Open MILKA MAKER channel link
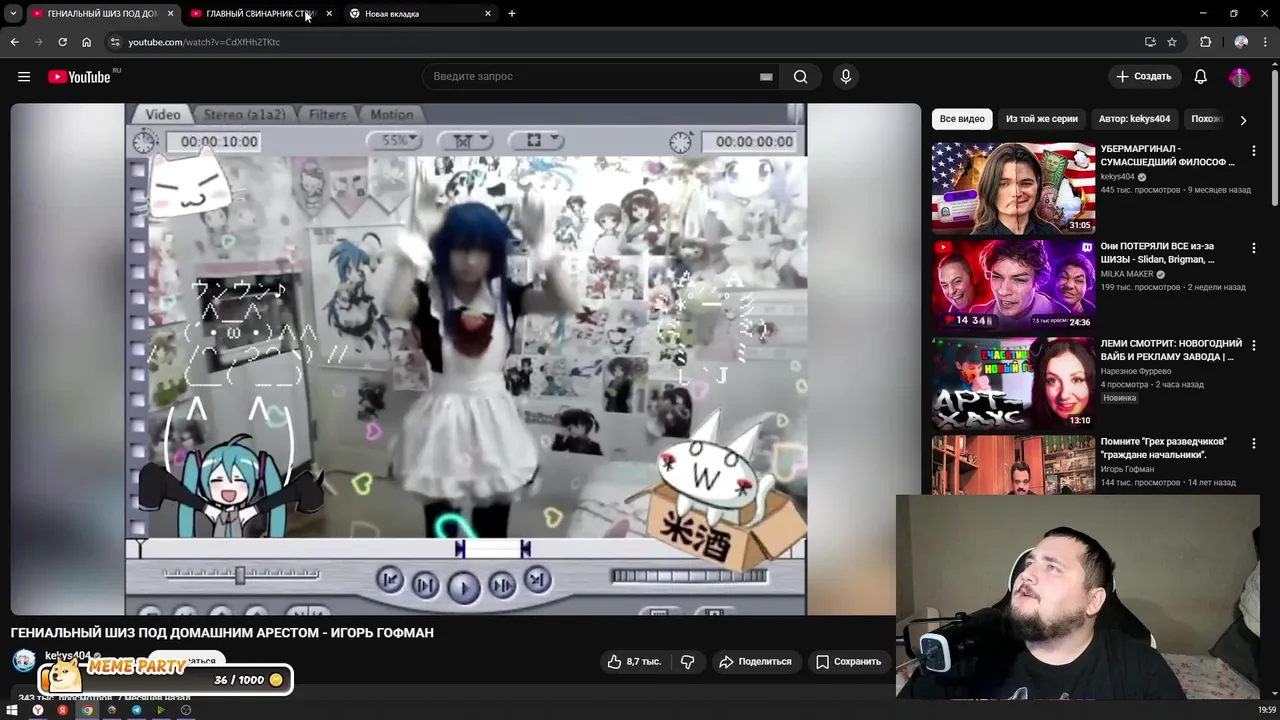Viewport: 1280px width, 720px height. [x=1127, y=274]
